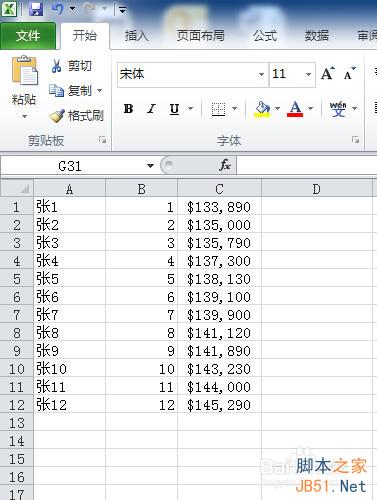Open the 文件 (File) tab
377x500 pixels.
28,35
